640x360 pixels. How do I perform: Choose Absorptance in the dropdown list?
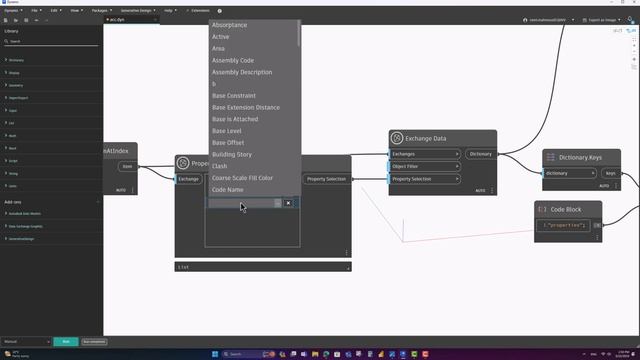pyautogui.click(x=229, y=25)
